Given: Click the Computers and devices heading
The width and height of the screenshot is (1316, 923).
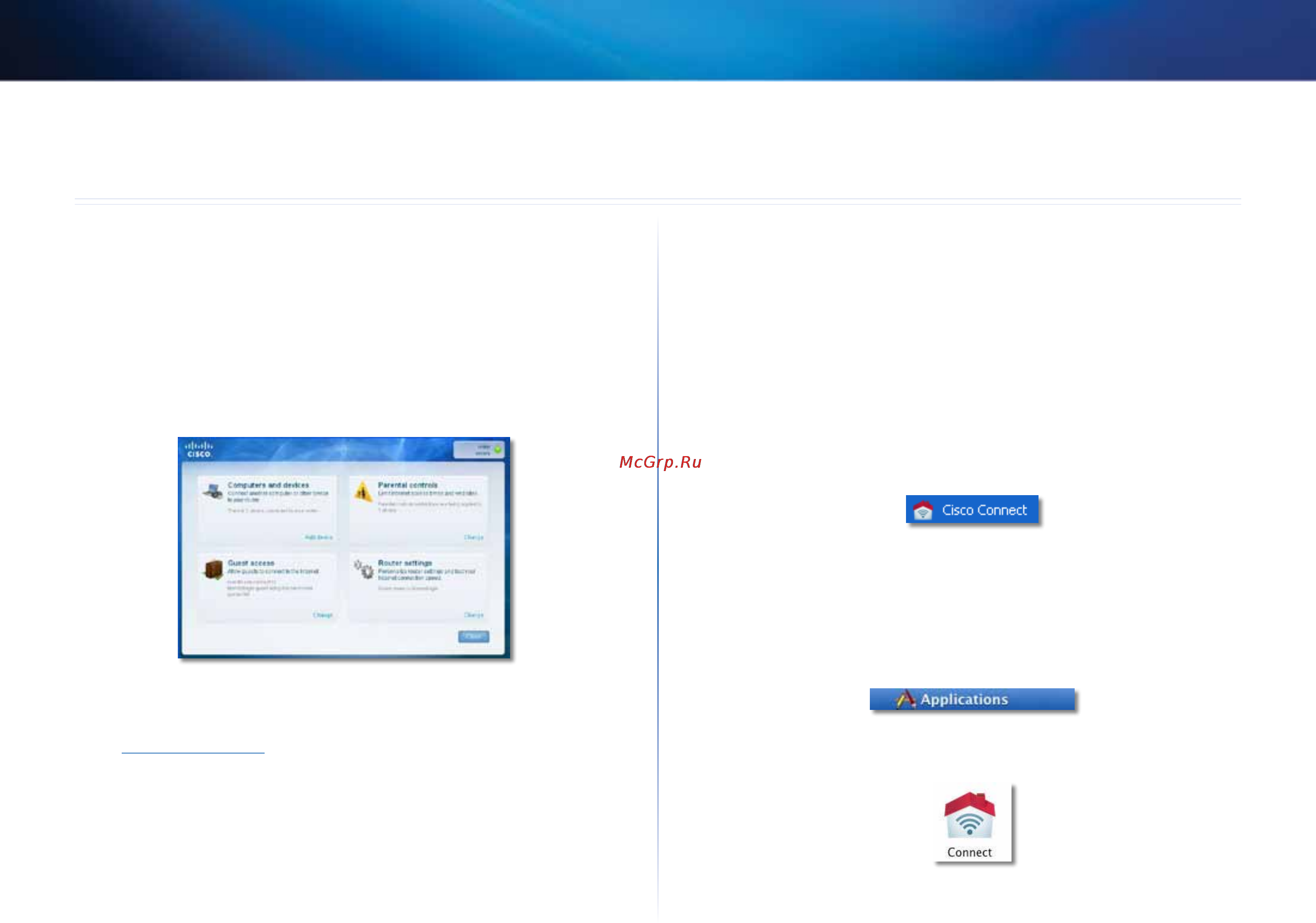Looking at the screenshot, I should [268, 485].
